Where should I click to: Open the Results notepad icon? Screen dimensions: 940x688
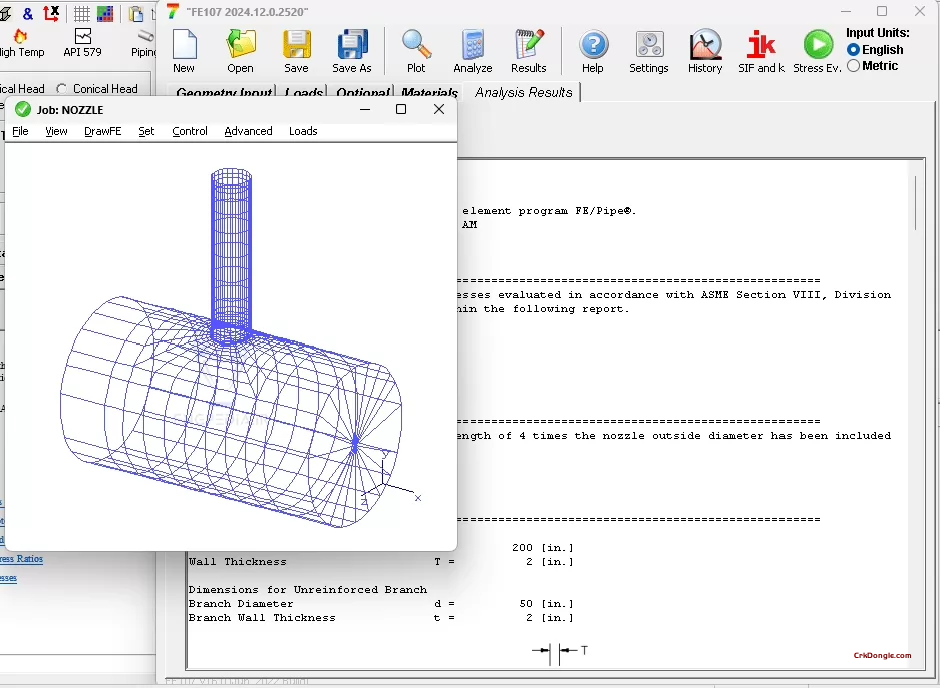pos(529,45)
